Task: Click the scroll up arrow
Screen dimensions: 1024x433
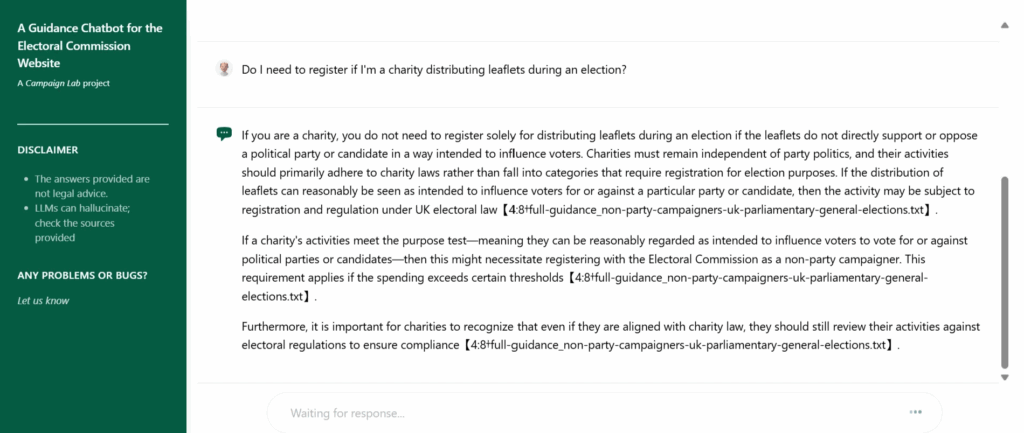Action: [x=1004, y=24]
